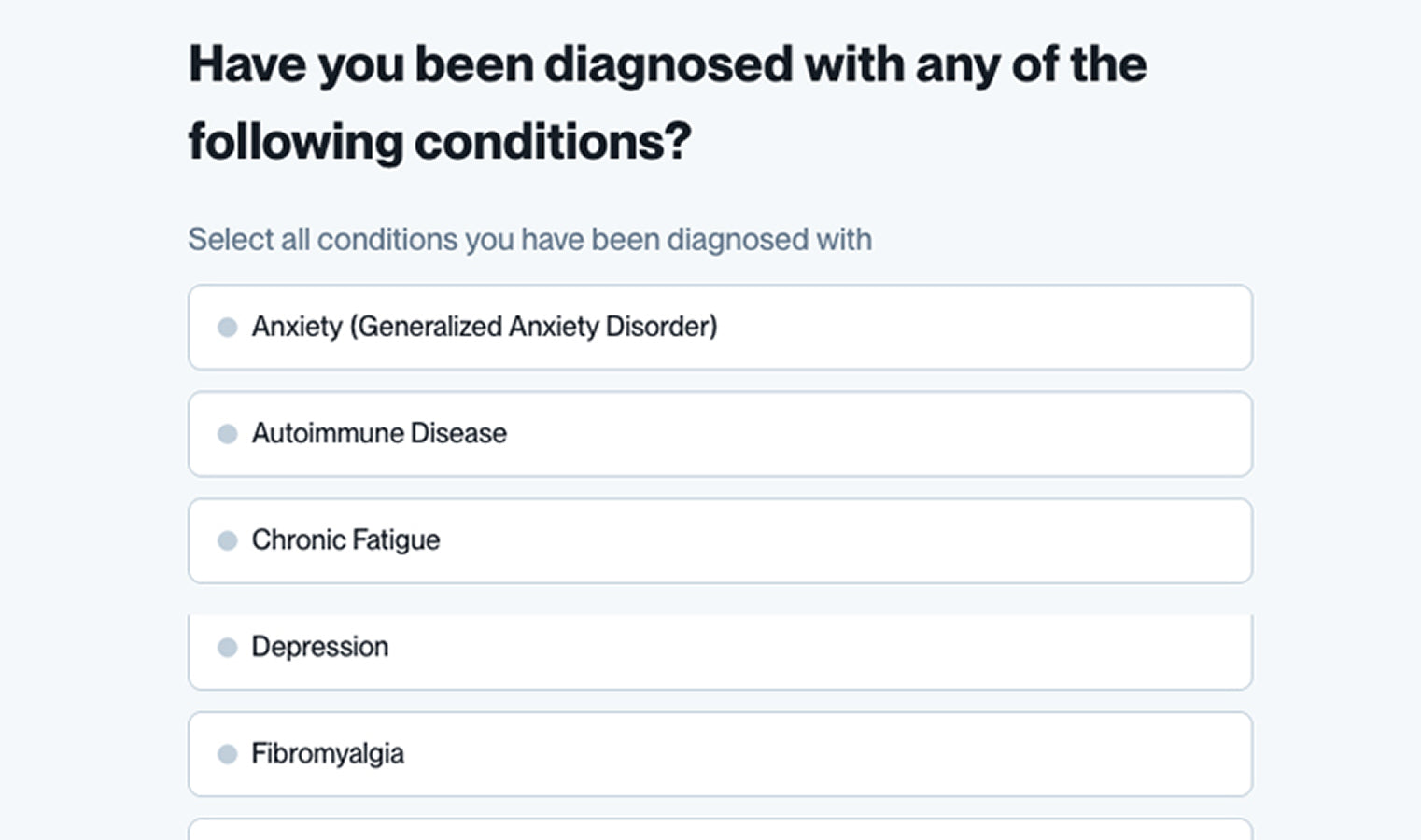1421x840 pixels.
Task: Click the "Fibromyalgia" label text
Action: (x=328, y=754)
